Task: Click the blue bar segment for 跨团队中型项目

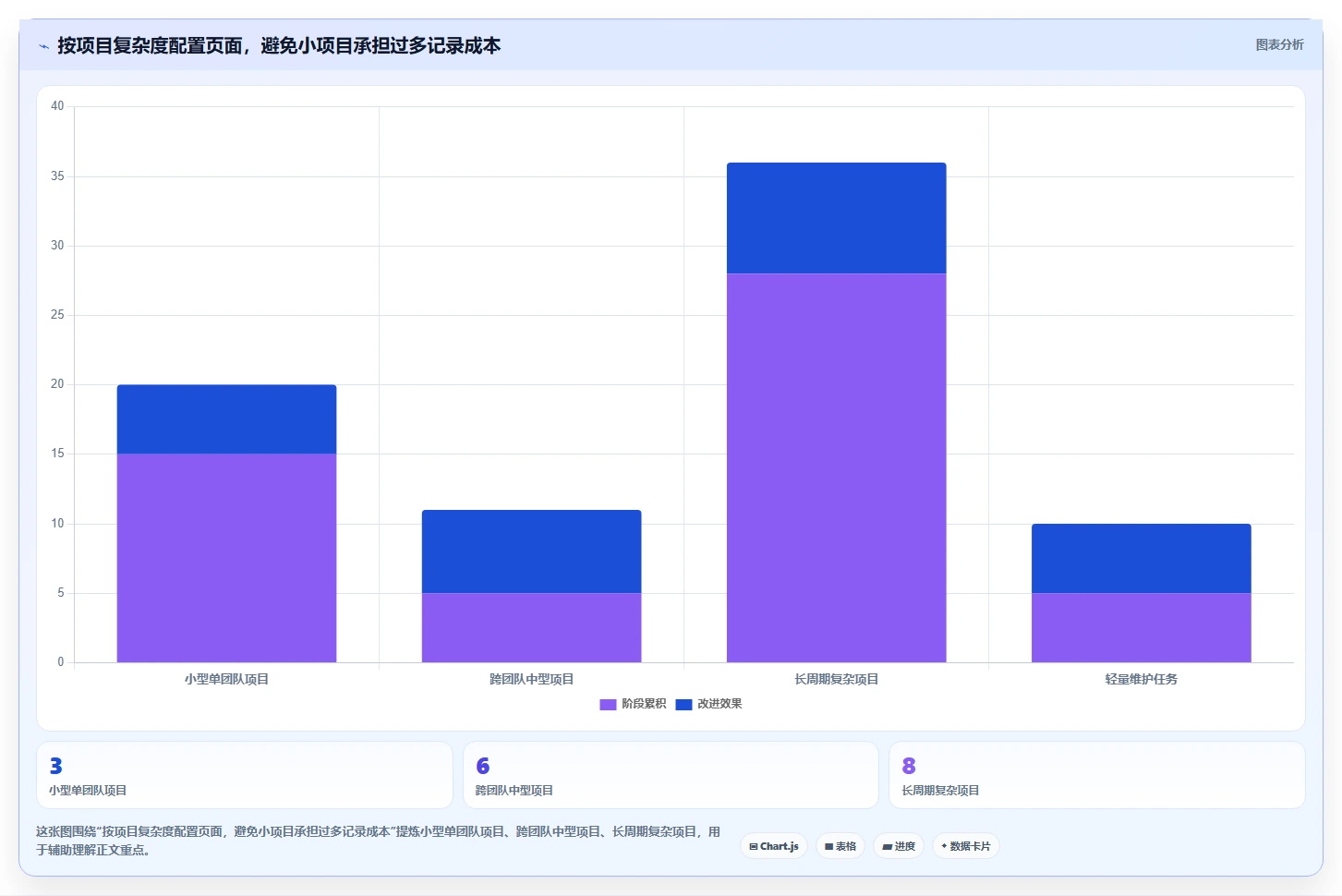Action: pos(531,551)
